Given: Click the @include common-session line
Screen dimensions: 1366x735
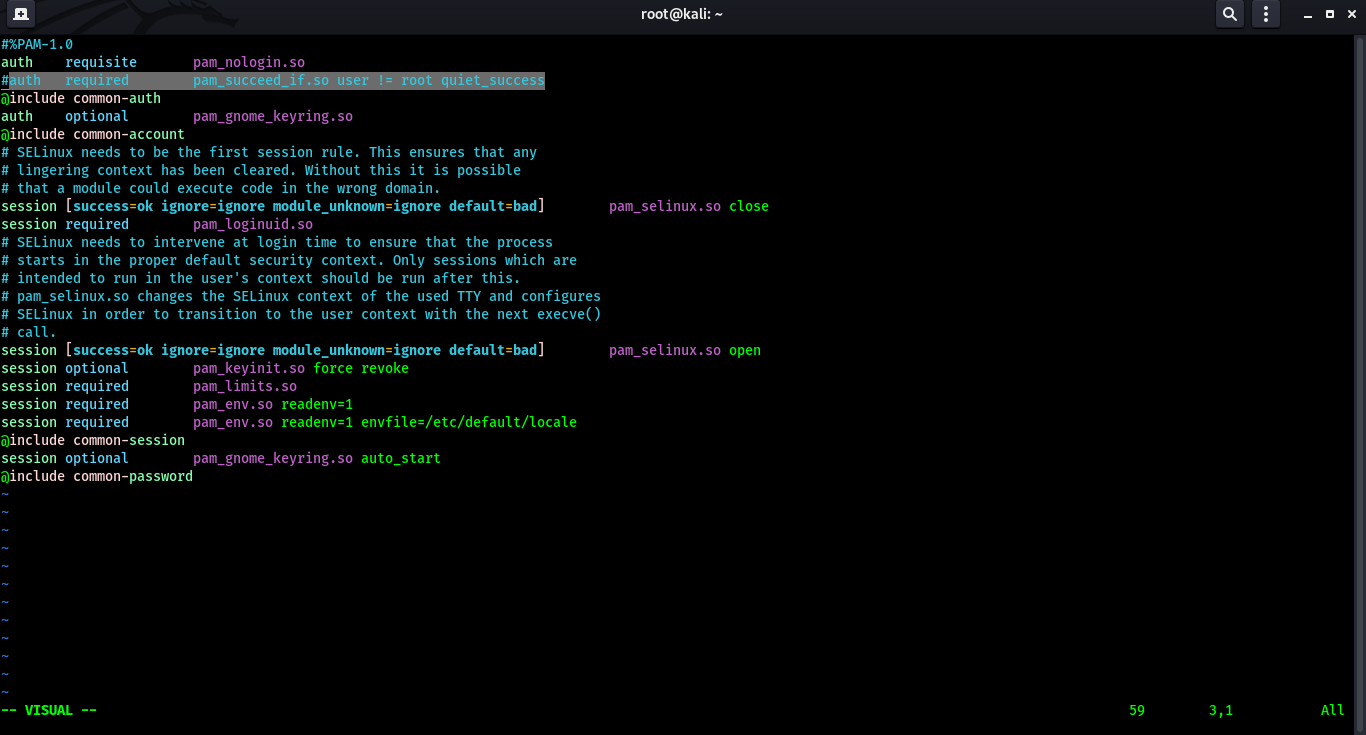Looking at the screenshot, I should (93, 440).
